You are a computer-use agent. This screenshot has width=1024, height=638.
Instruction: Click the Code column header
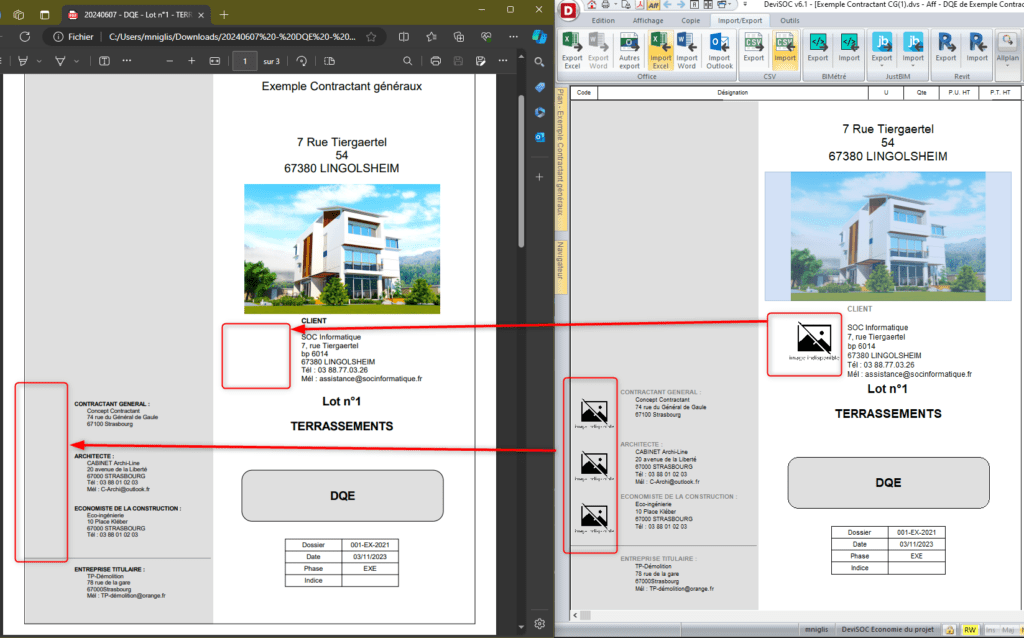584,93
